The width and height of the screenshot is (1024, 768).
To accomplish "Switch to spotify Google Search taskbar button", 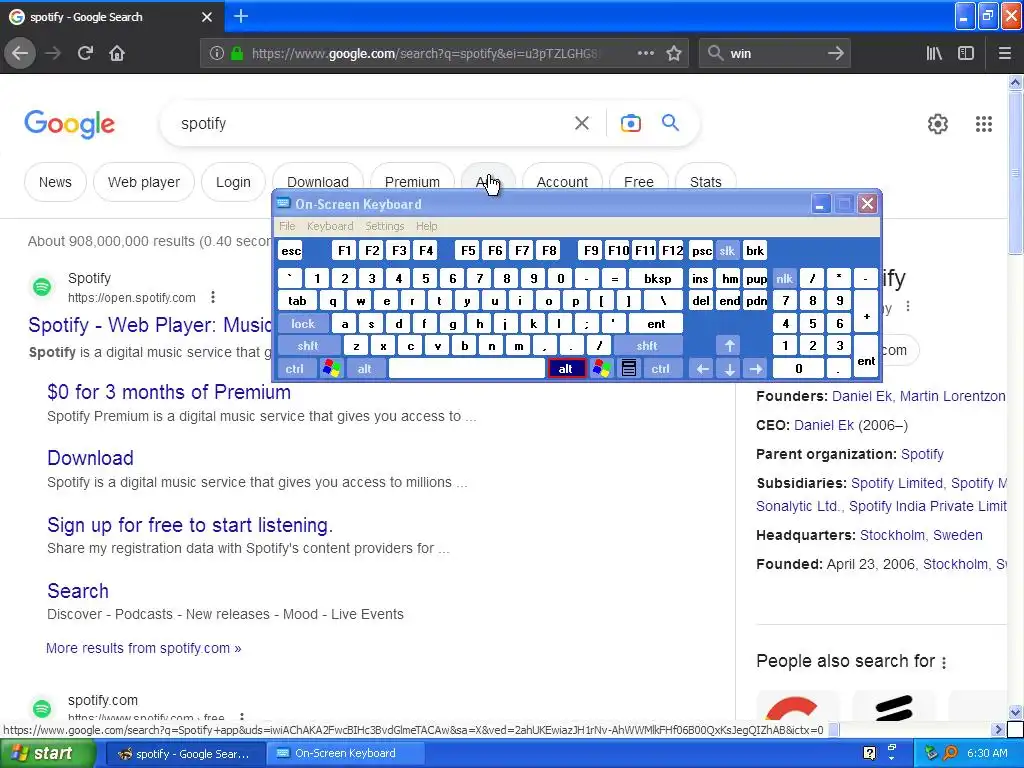I will click(x=185, y=753).
